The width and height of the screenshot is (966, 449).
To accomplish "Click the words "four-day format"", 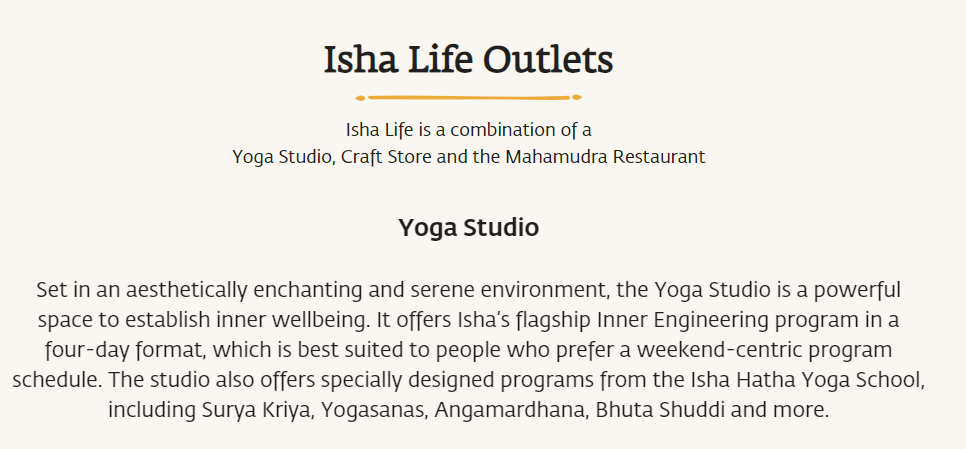I will pos(110,351).
